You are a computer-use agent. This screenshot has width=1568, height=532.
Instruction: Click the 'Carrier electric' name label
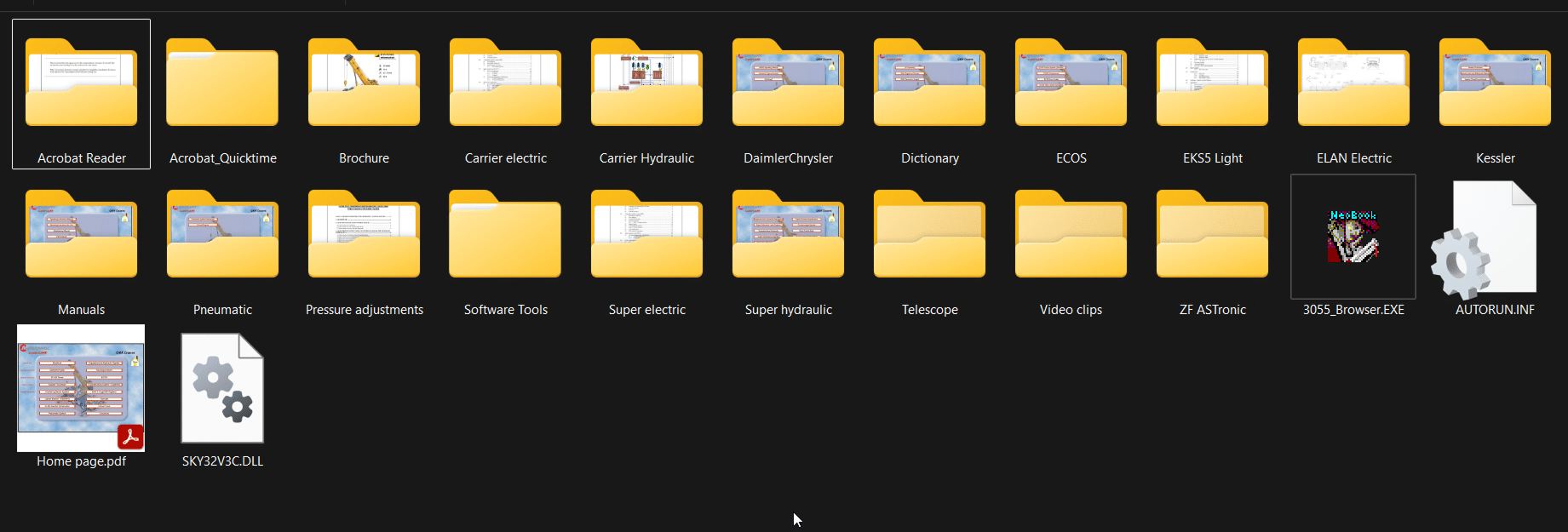pos(506,158)
